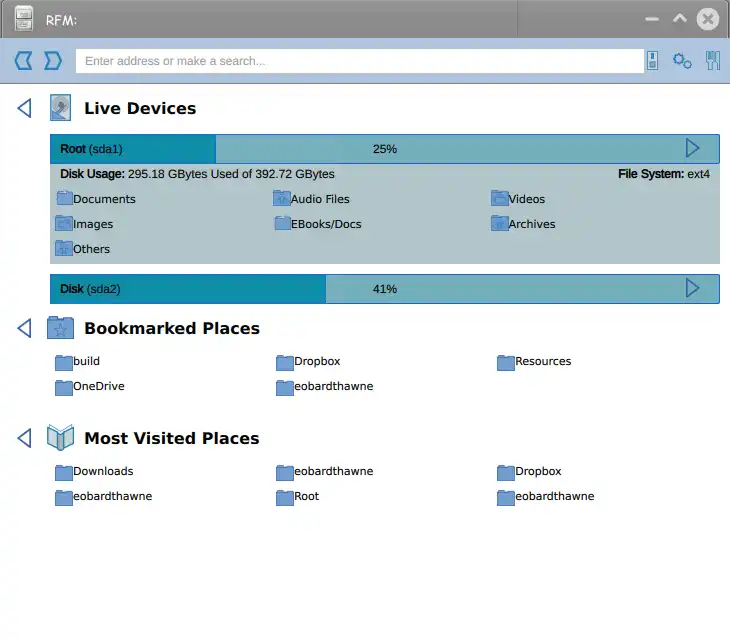Open the Others category

(82, 249)
